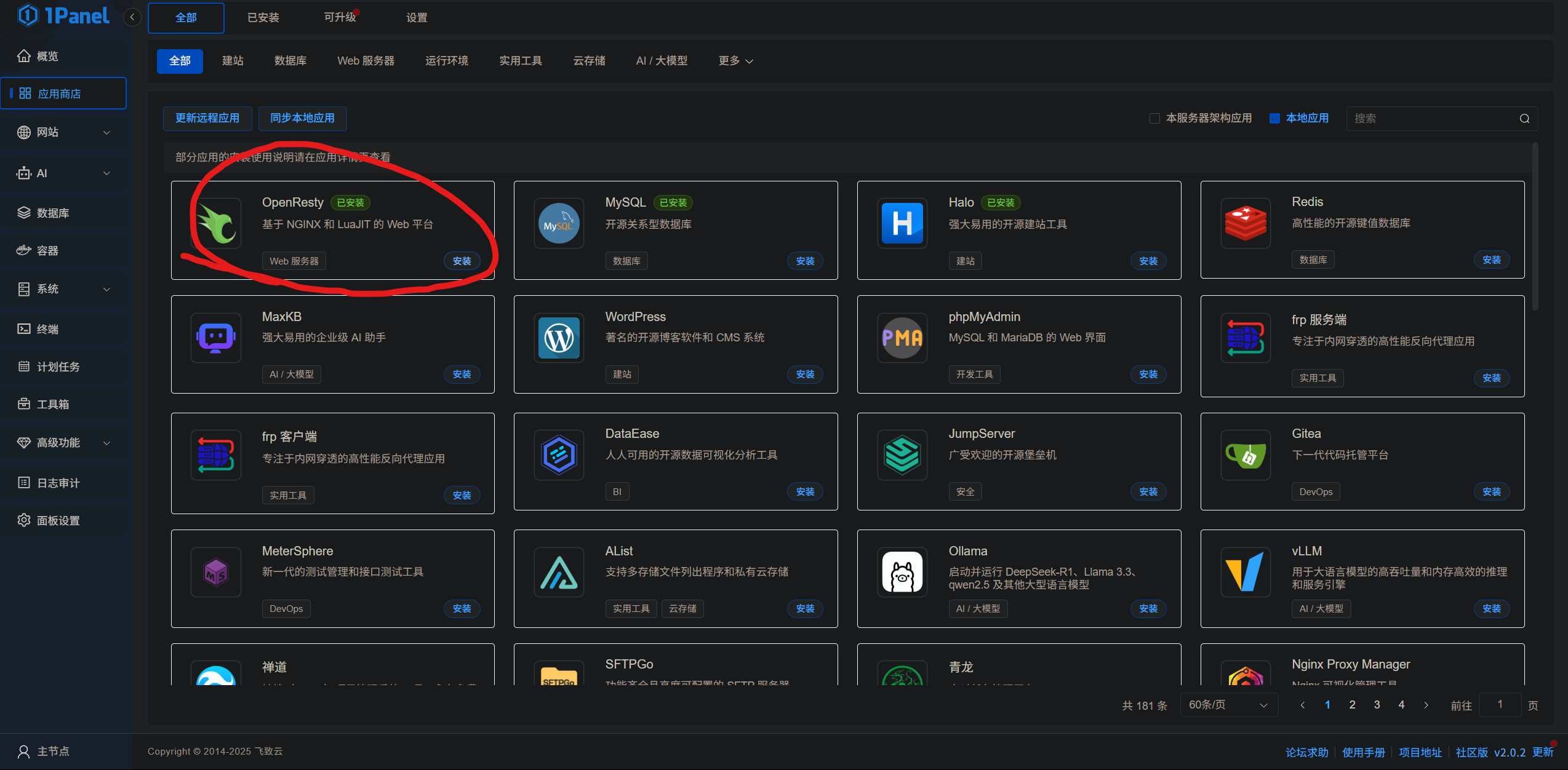Click the search magnifier icon

pos(1524,119)
